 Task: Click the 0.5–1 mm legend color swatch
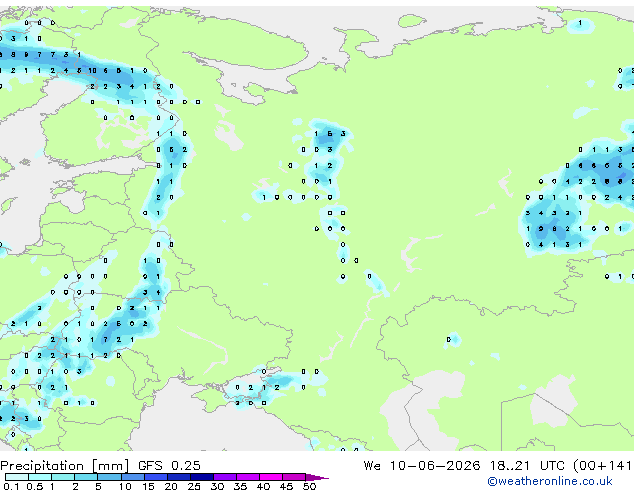pyautogui.click(x=40, y=477)
